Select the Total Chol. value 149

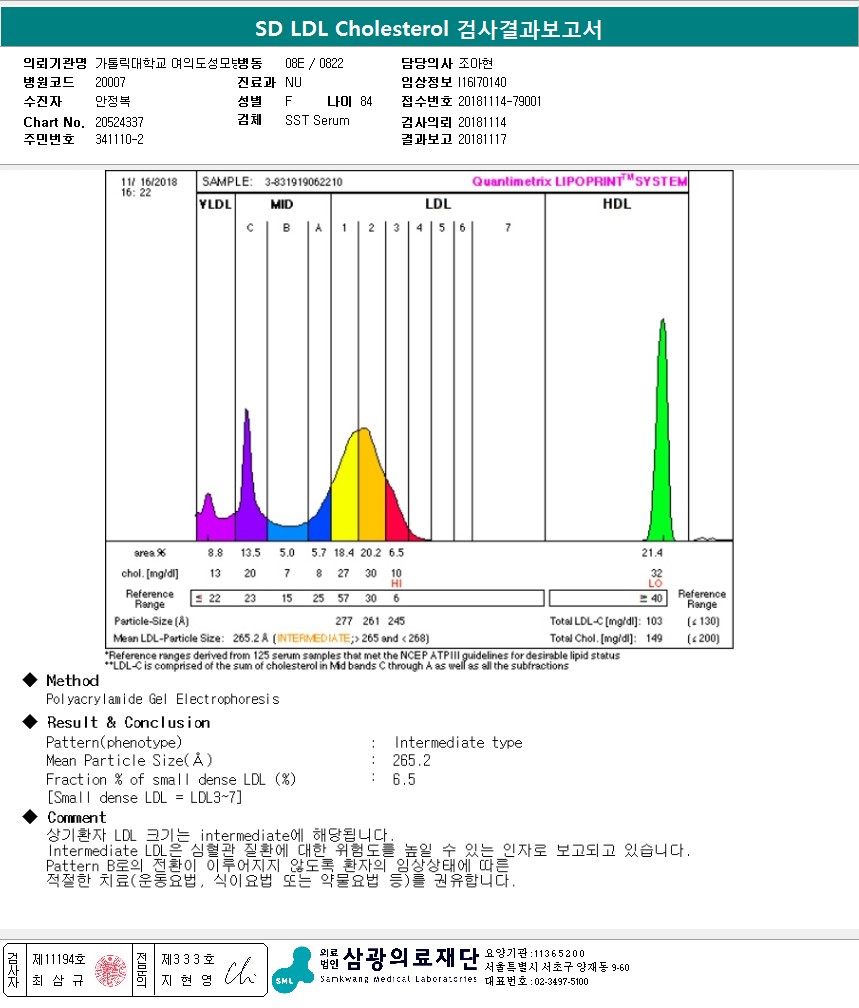click(x=654, y=638)
